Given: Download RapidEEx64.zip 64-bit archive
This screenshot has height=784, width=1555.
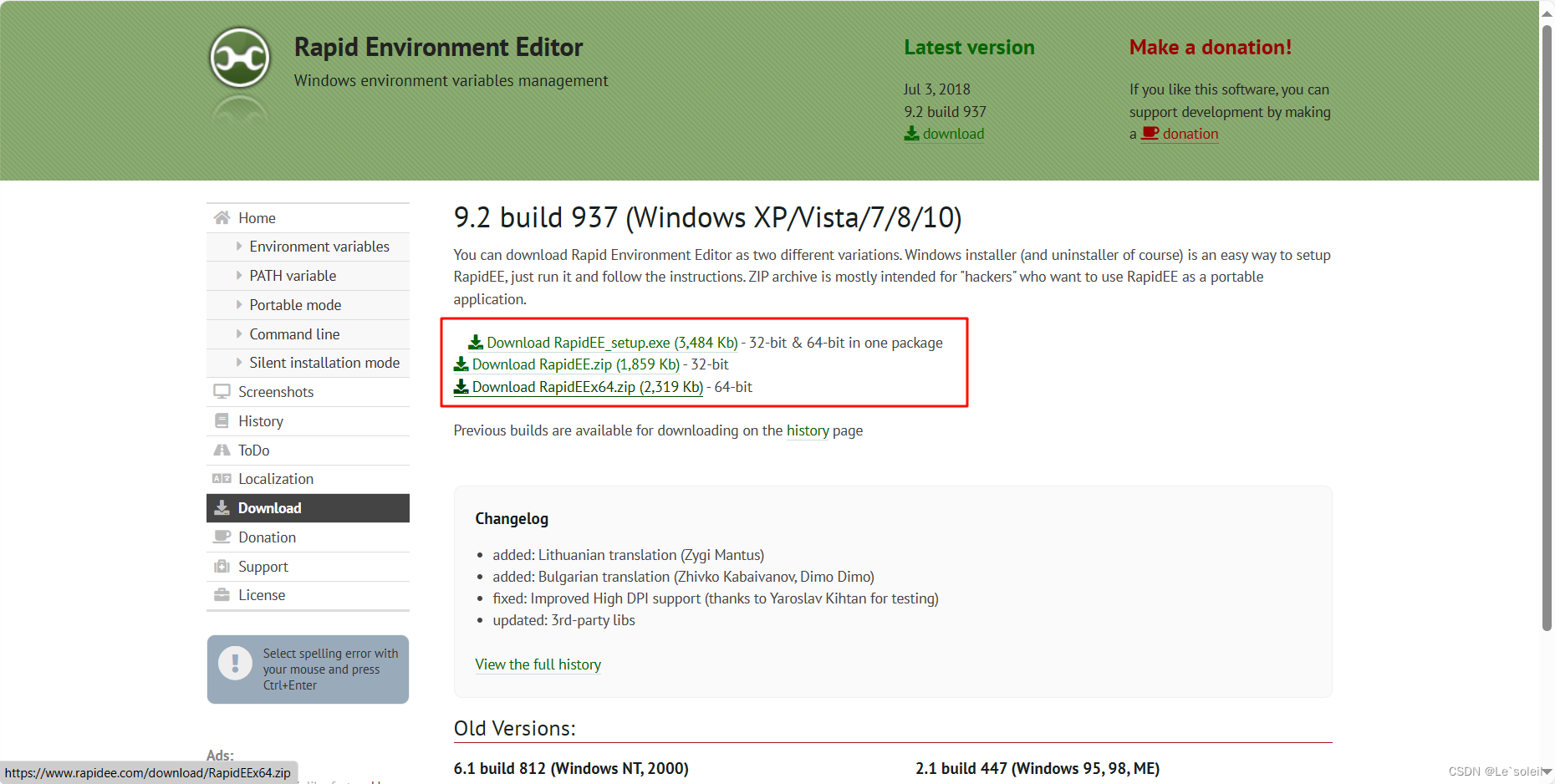Looking at the screenshot, I should (x=588, y=387).
